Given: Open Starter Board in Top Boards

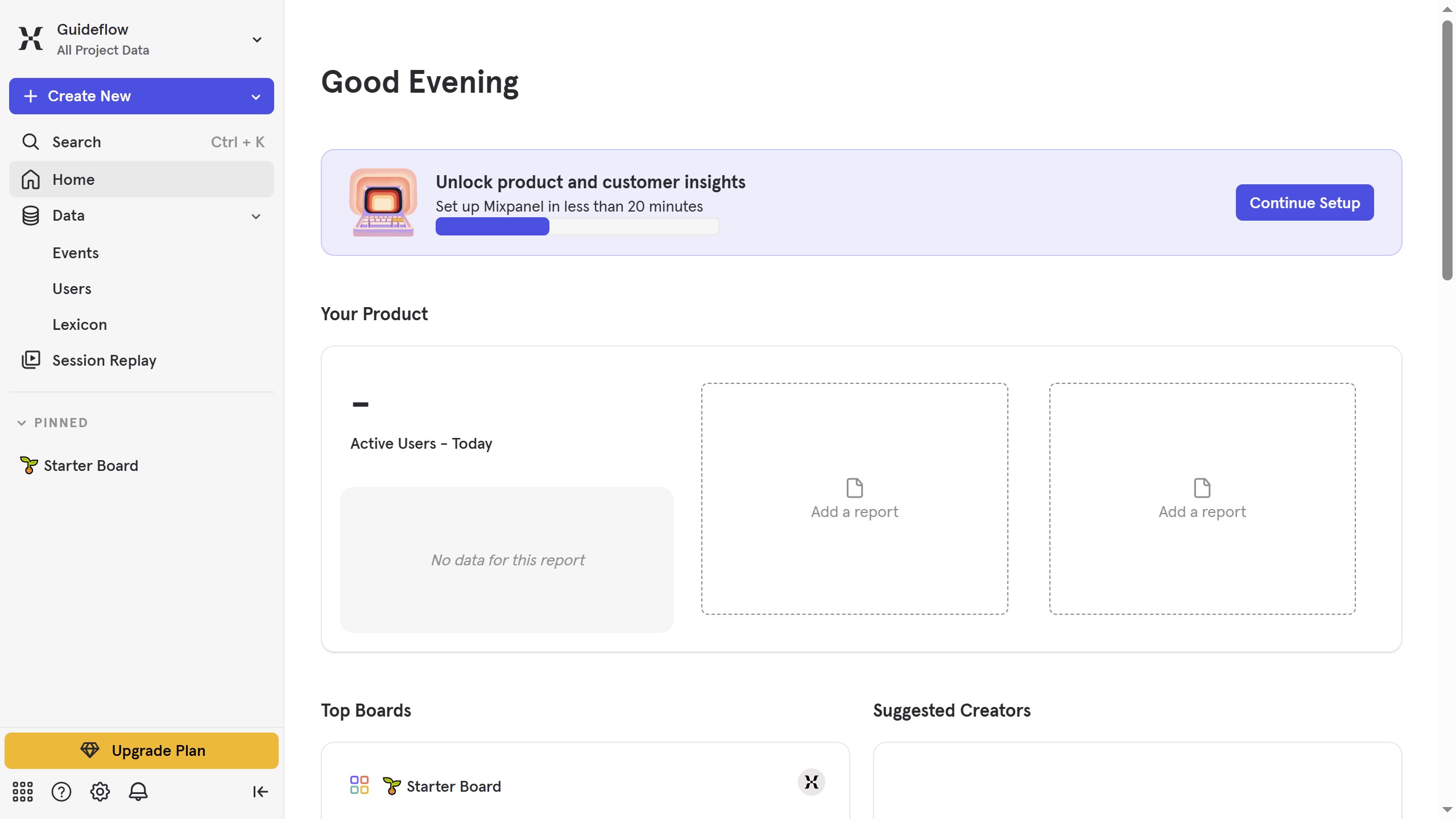Looking at the screenshot, I should [x=454, y=786].
